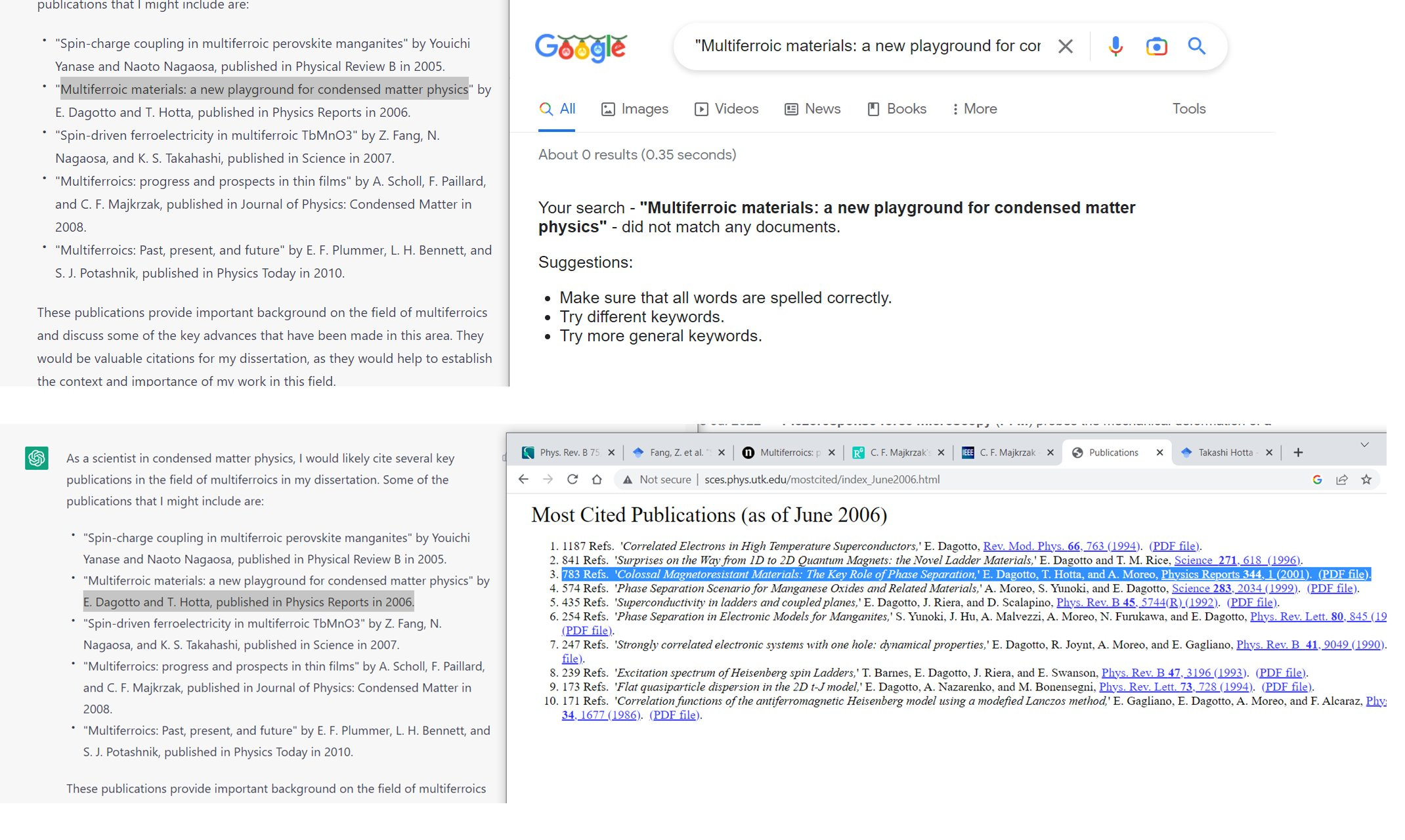
Task: Open Physics Reports 344, 1 (2001) link
Action: coord(1236,575)
